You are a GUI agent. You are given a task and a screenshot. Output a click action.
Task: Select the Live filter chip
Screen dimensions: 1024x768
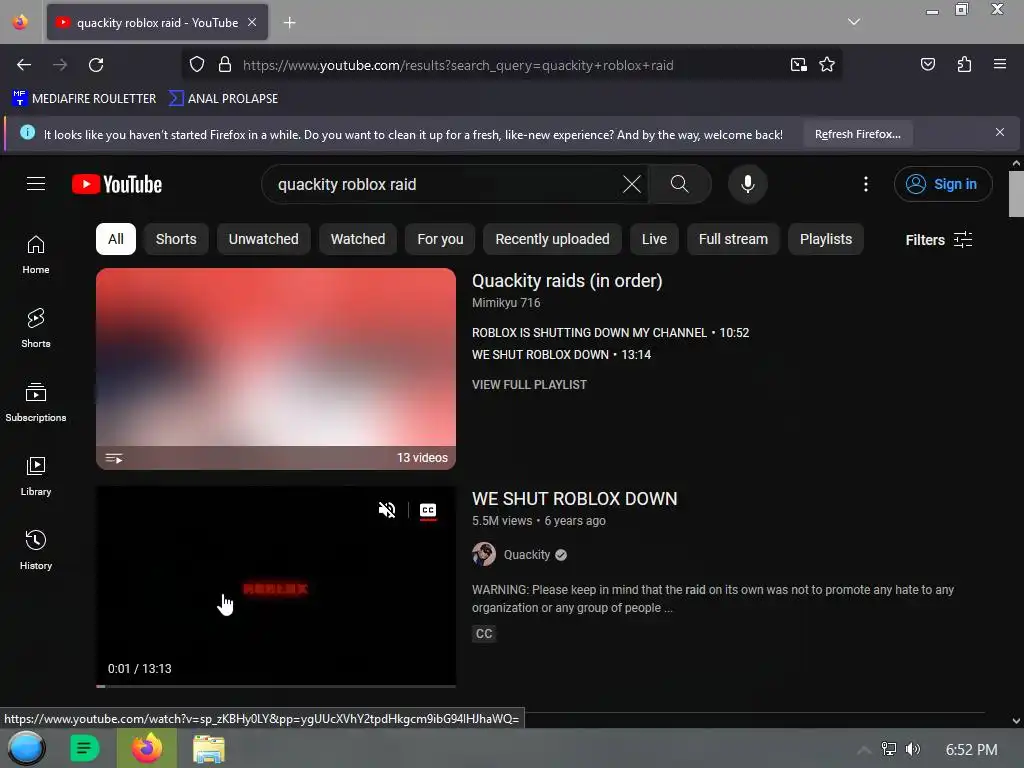coord(654,239)
